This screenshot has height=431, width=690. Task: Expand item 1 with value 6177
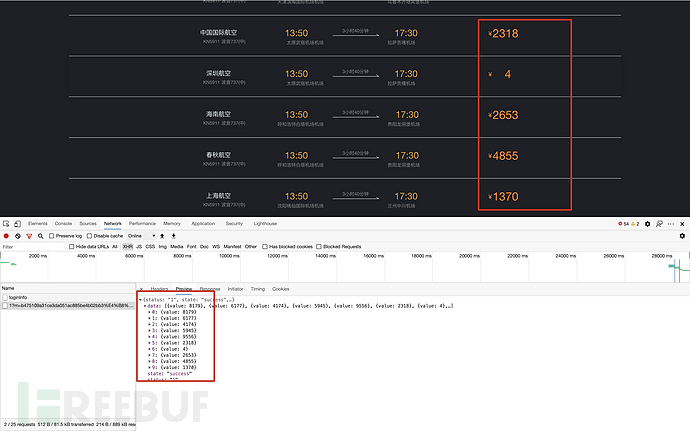pyautogui.click(x=149, y=318)
